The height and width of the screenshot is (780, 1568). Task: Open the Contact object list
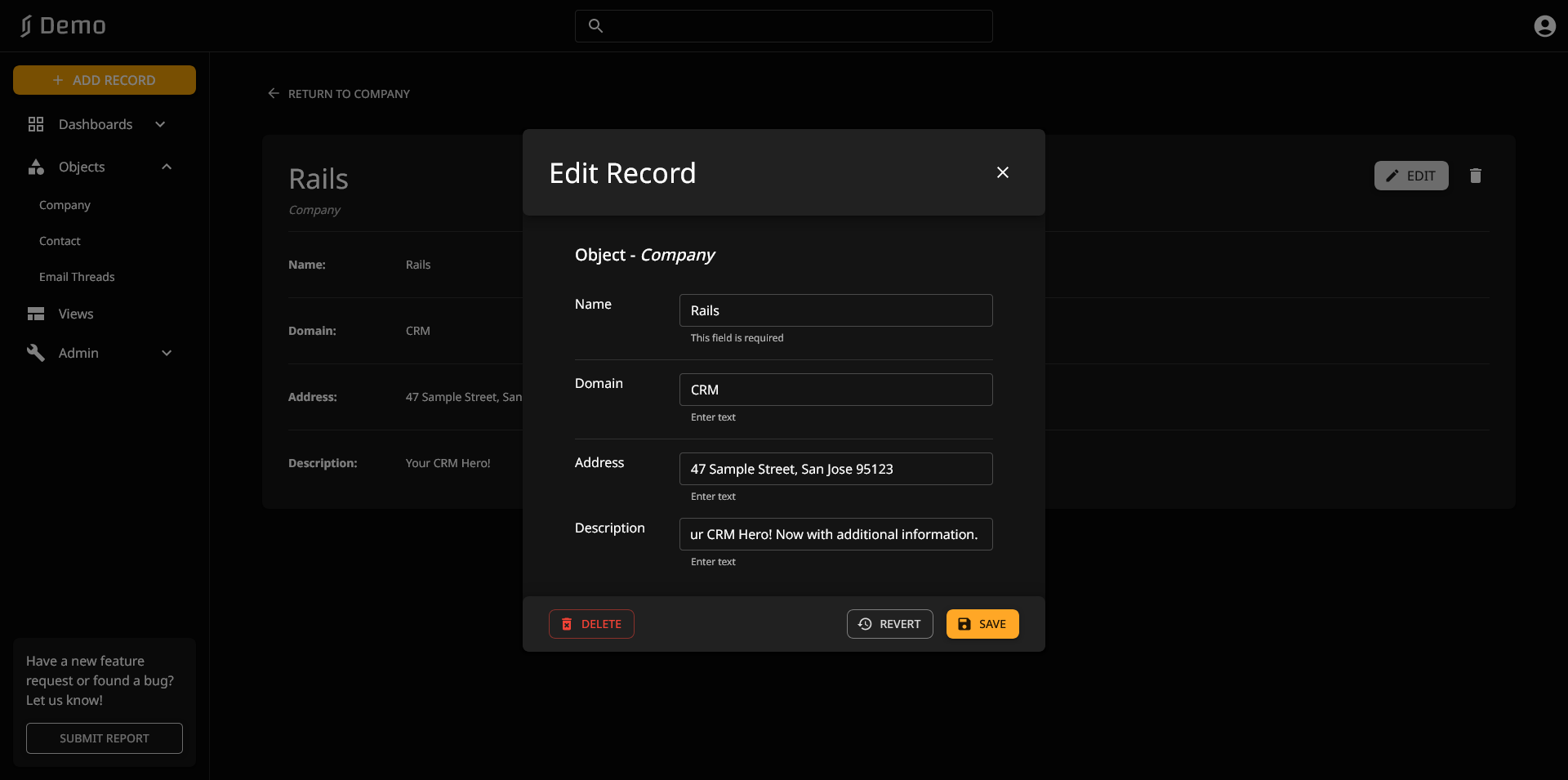tap(60, 241)
